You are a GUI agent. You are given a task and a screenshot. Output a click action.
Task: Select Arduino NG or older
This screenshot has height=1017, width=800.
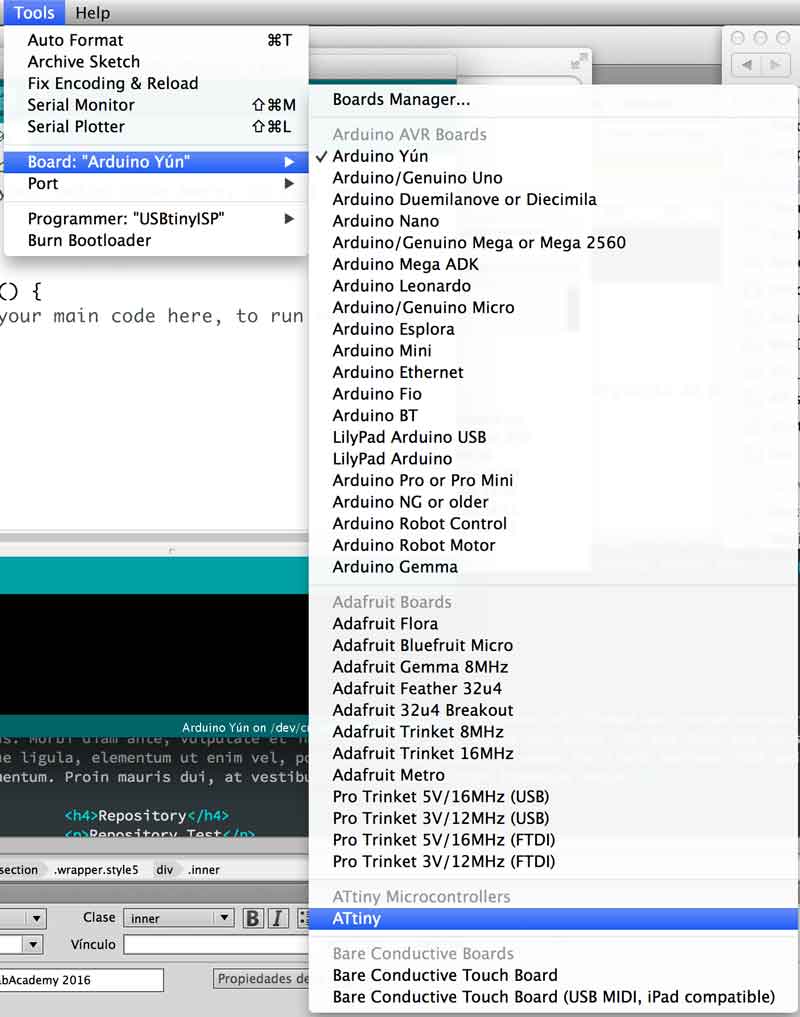(x=553, y=502)
